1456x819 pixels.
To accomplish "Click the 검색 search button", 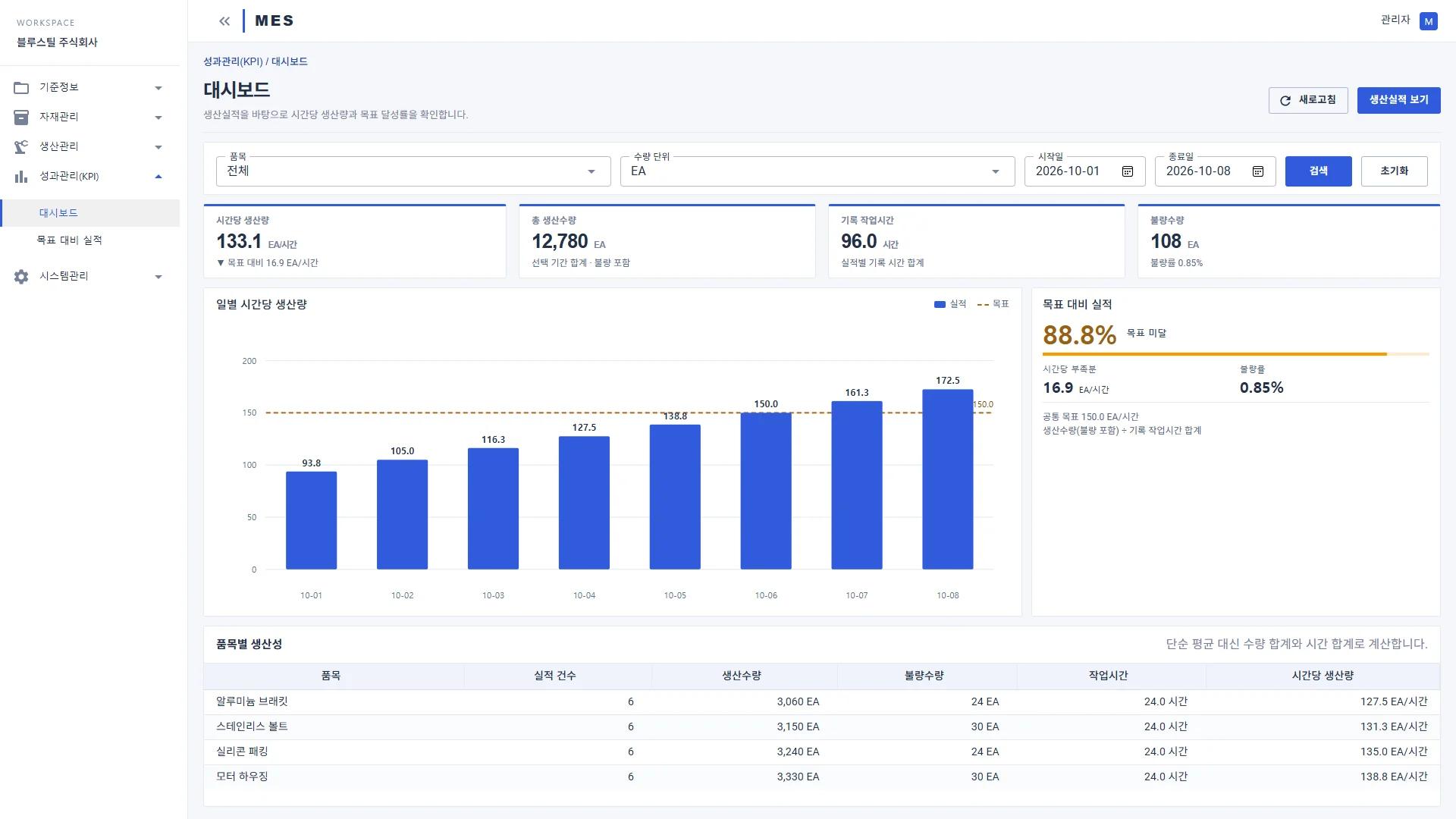I will coord(1318,171).
